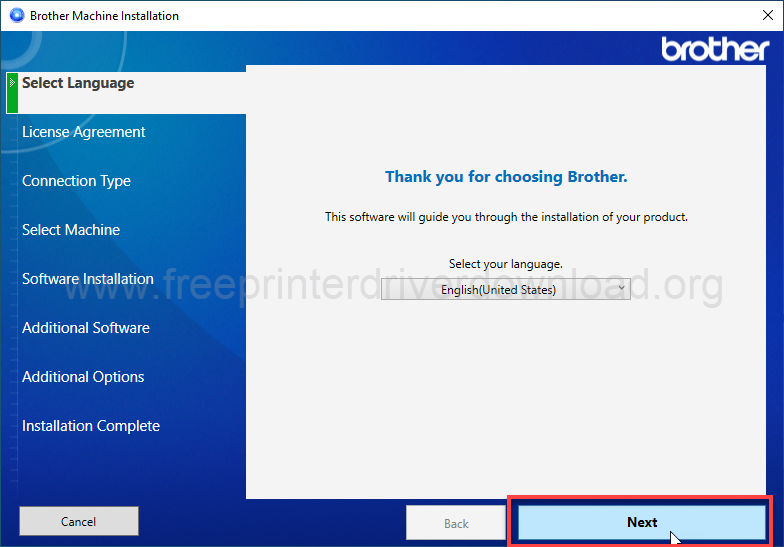Click the green arrow beside Select Language
The height and width of the screenshot is (547, 784).
pos(12,84)
